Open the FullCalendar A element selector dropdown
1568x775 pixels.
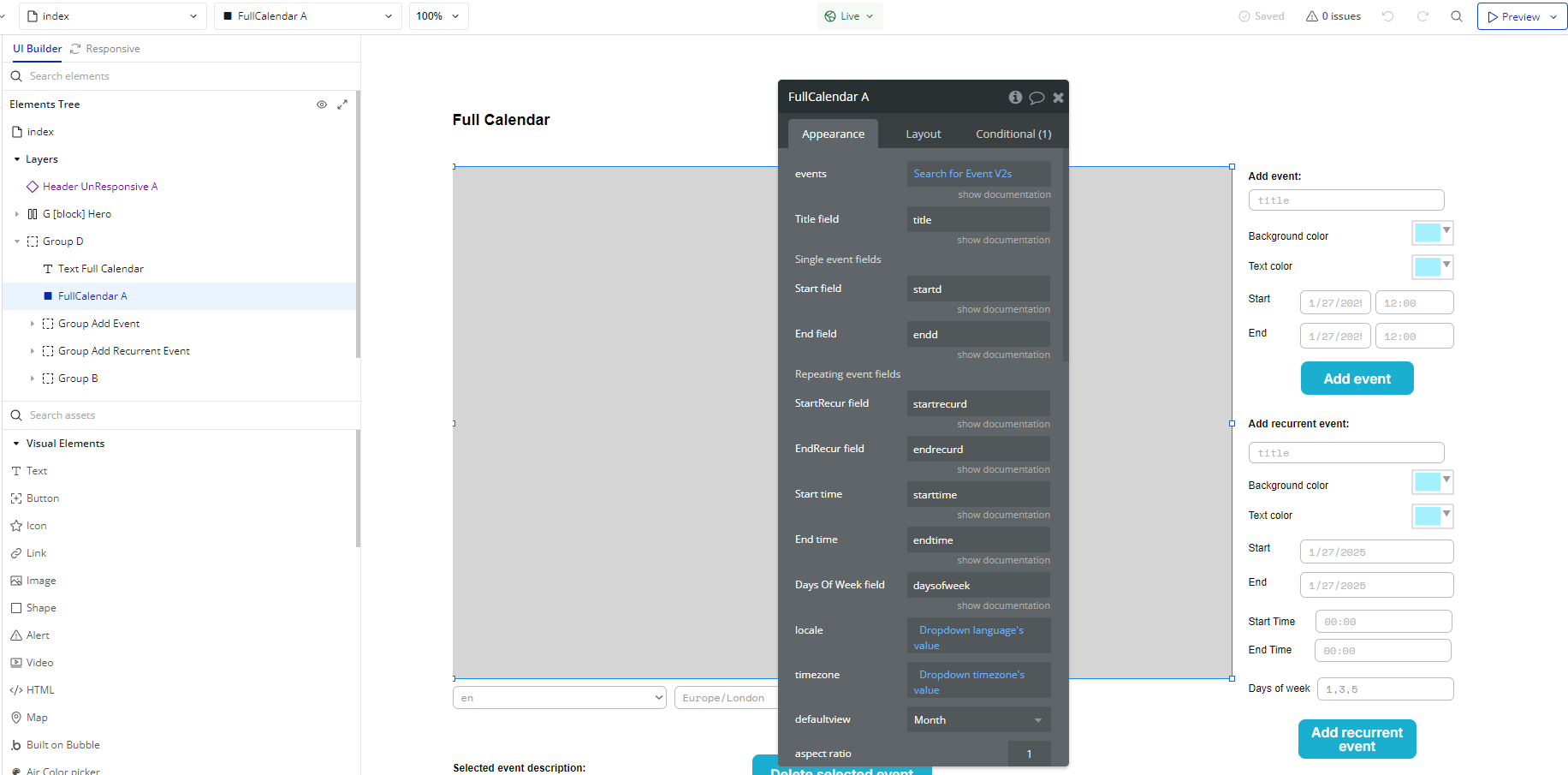point(308,16)
